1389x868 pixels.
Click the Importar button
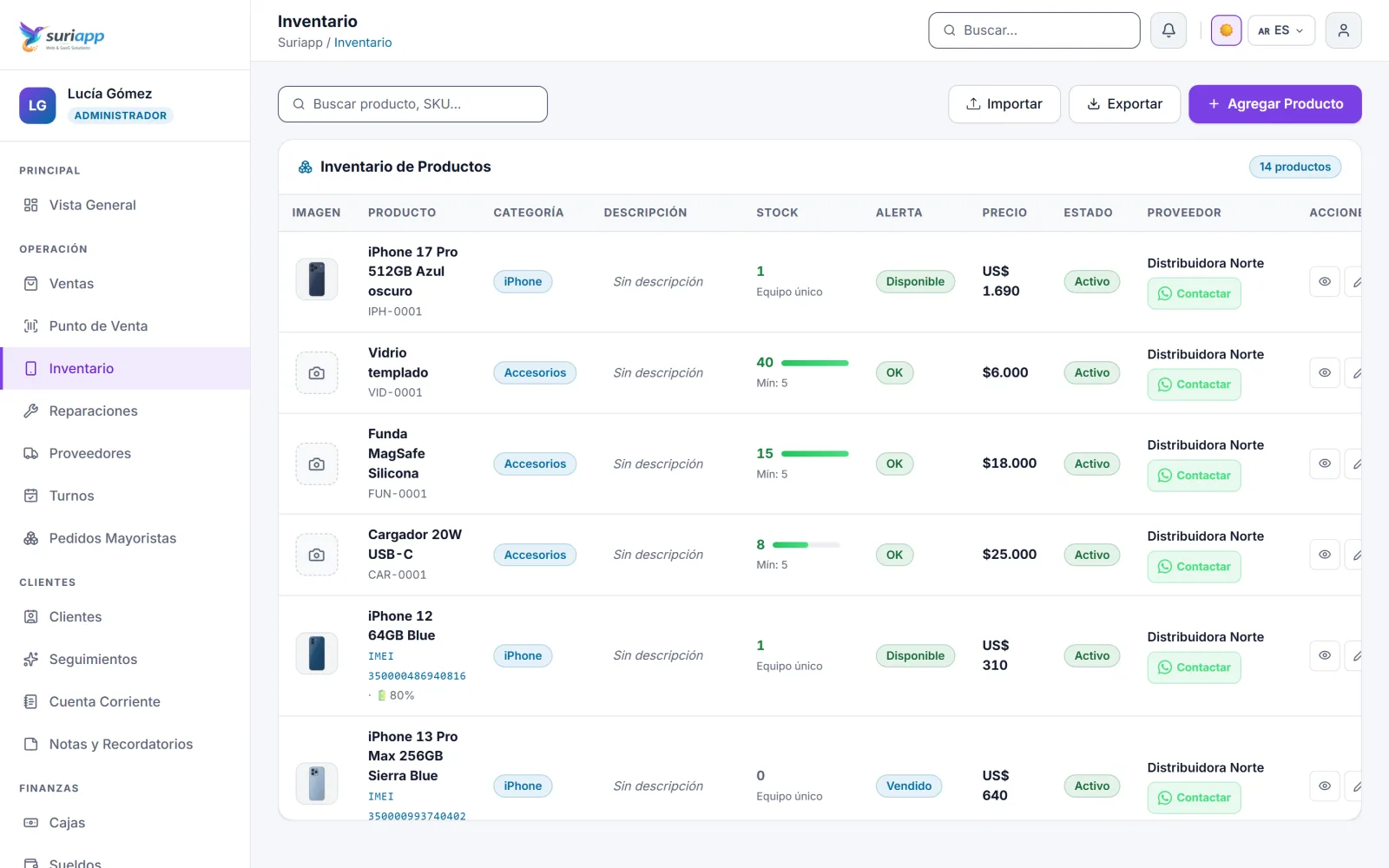pos(1004,104)
